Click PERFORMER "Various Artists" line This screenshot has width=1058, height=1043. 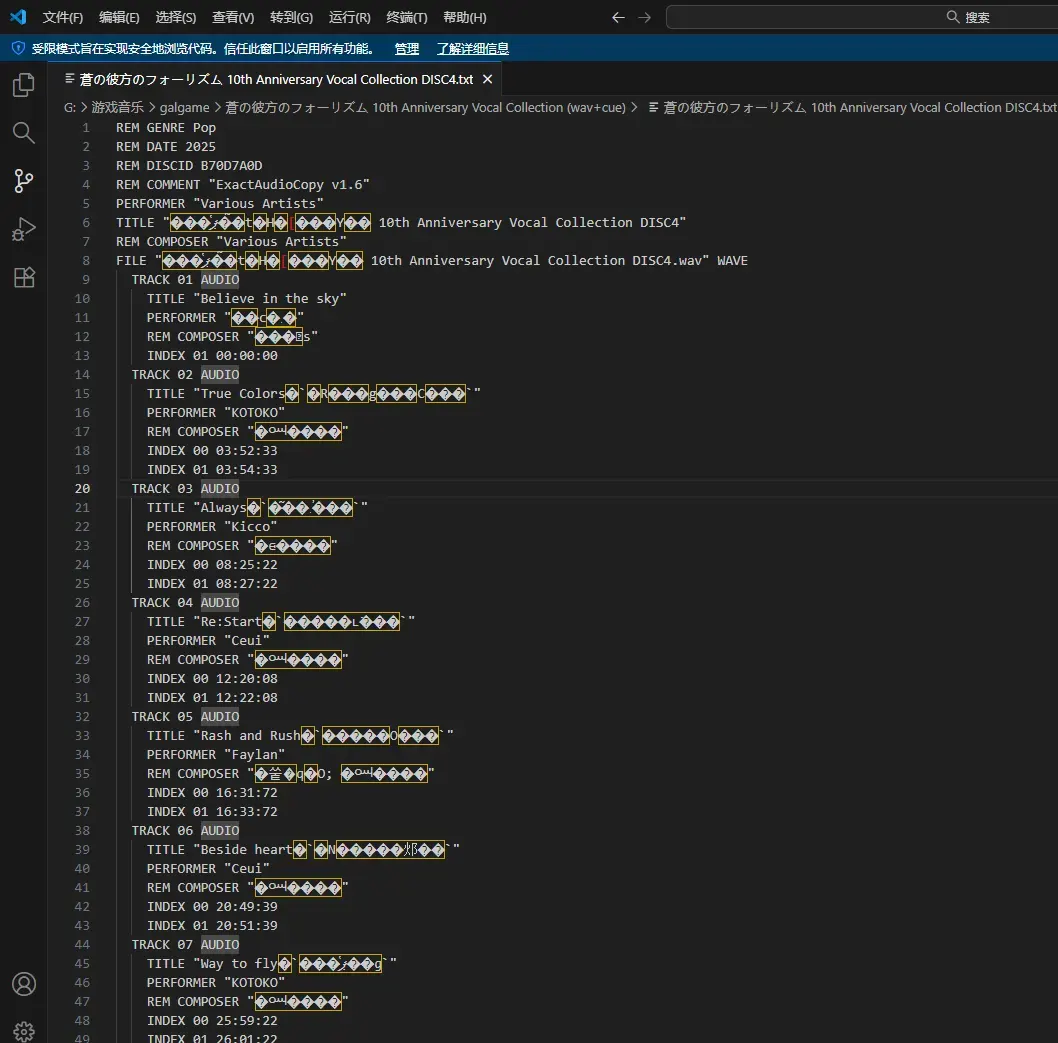(x=219, y=203)
